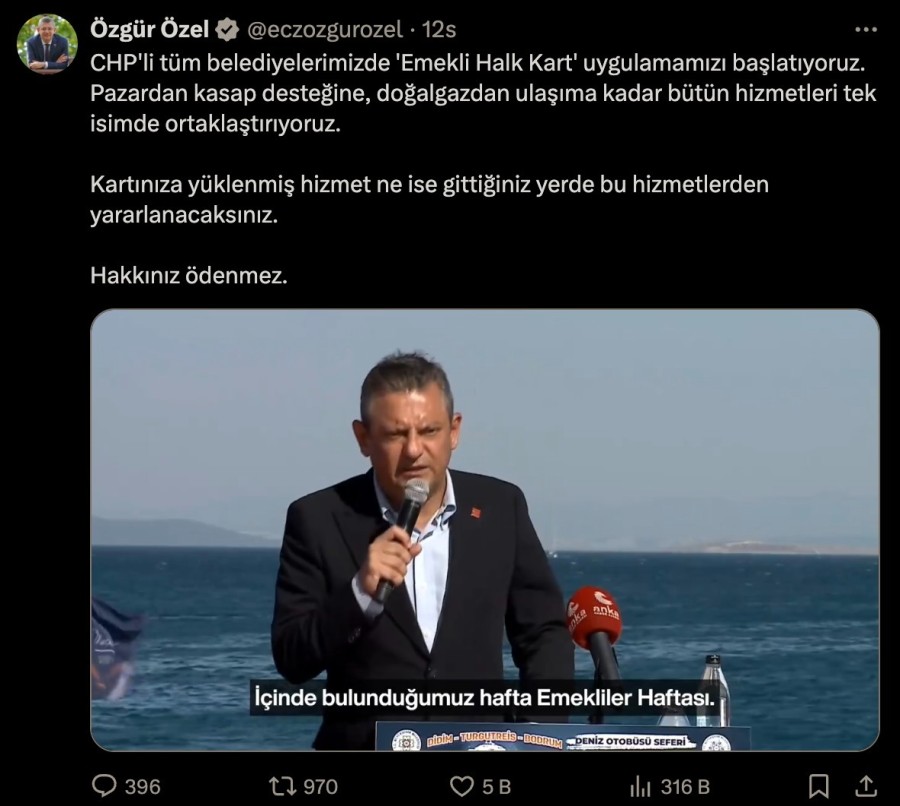Click the 'Hakkınız ödenmez.' text line
This screenshot has width=900, height=806.
coord(189,276)
